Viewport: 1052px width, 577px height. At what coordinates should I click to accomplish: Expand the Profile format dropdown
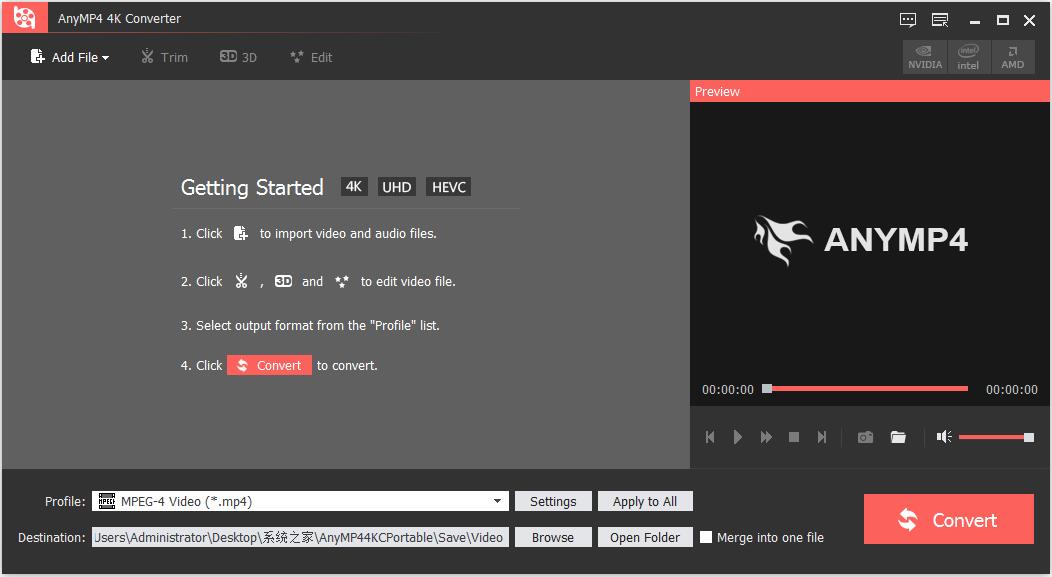496,501
